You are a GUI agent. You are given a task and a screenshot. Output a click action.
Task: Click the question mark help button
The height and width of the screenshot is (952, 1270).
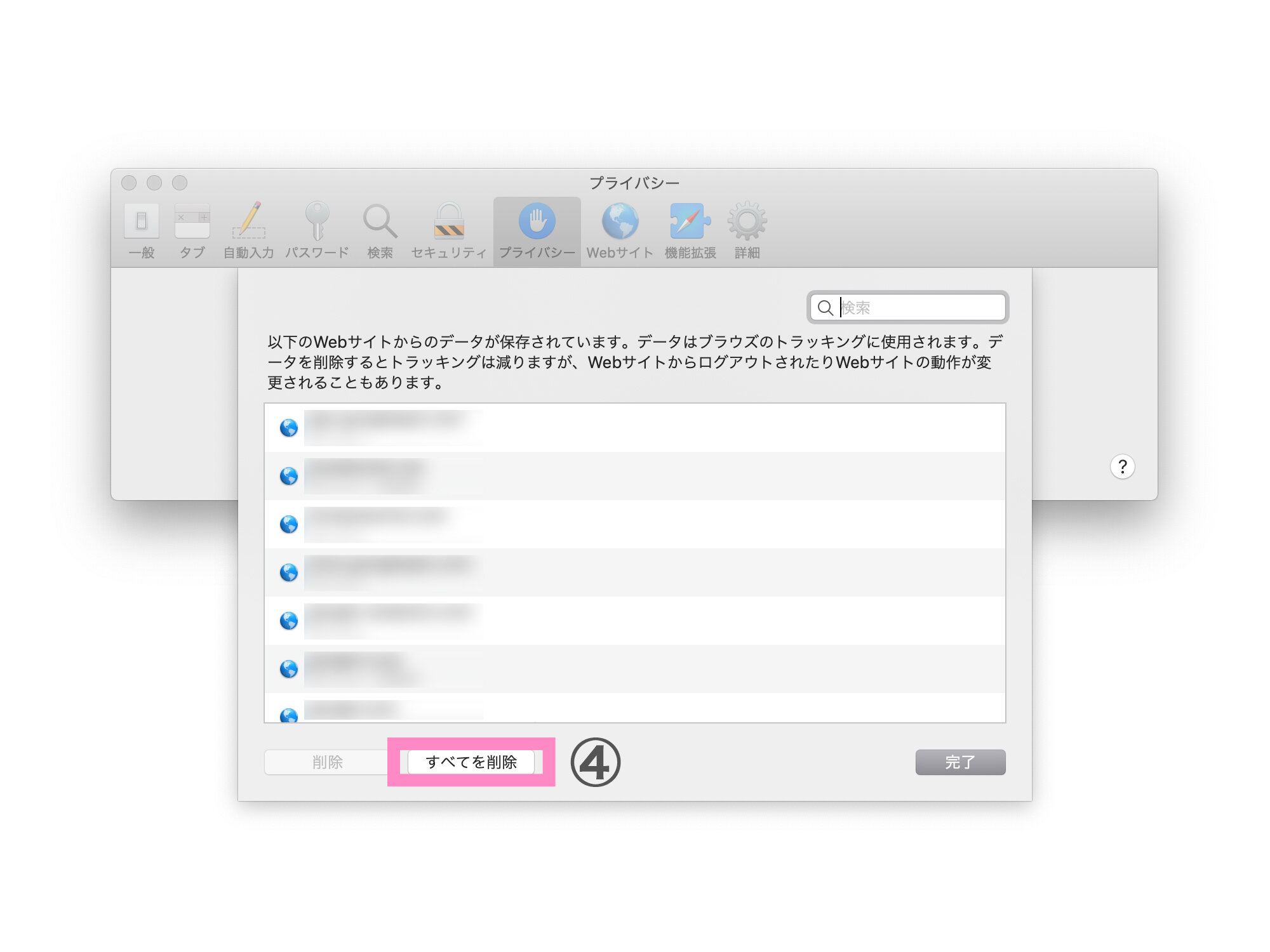pos(1122,466)
